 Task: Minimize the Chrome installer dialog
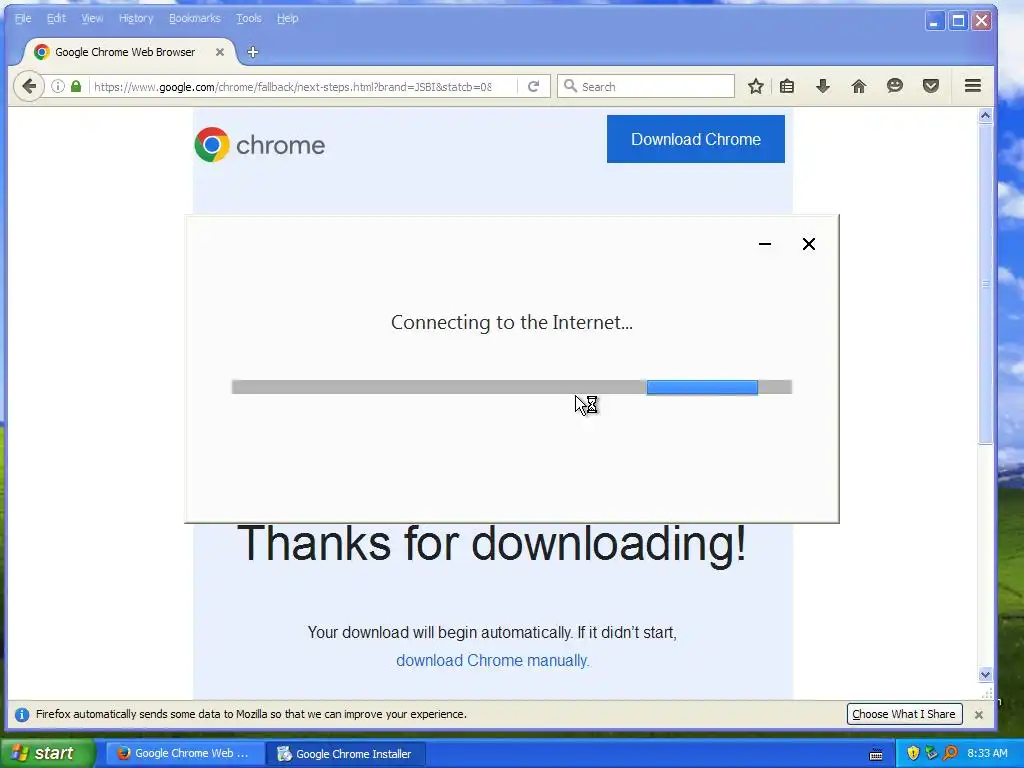(x=765, y=244)
